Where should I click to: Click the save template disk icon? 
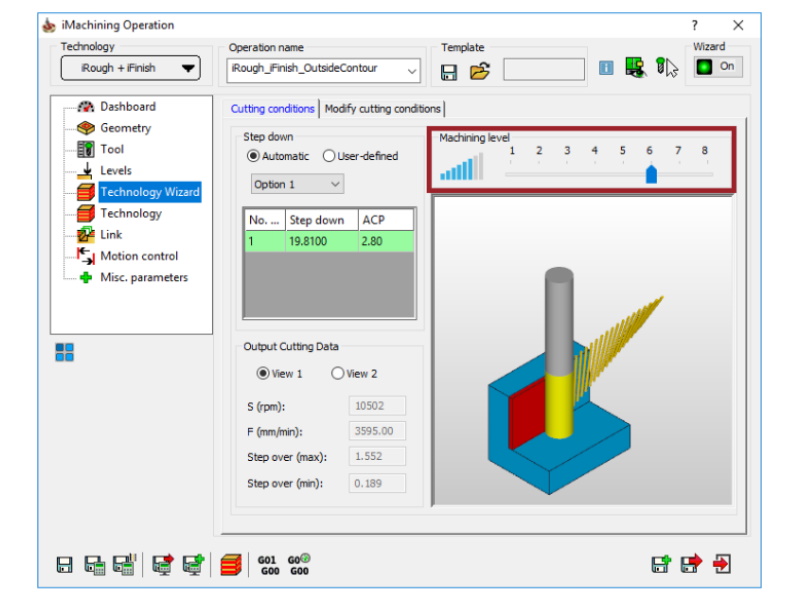(449, 71)
